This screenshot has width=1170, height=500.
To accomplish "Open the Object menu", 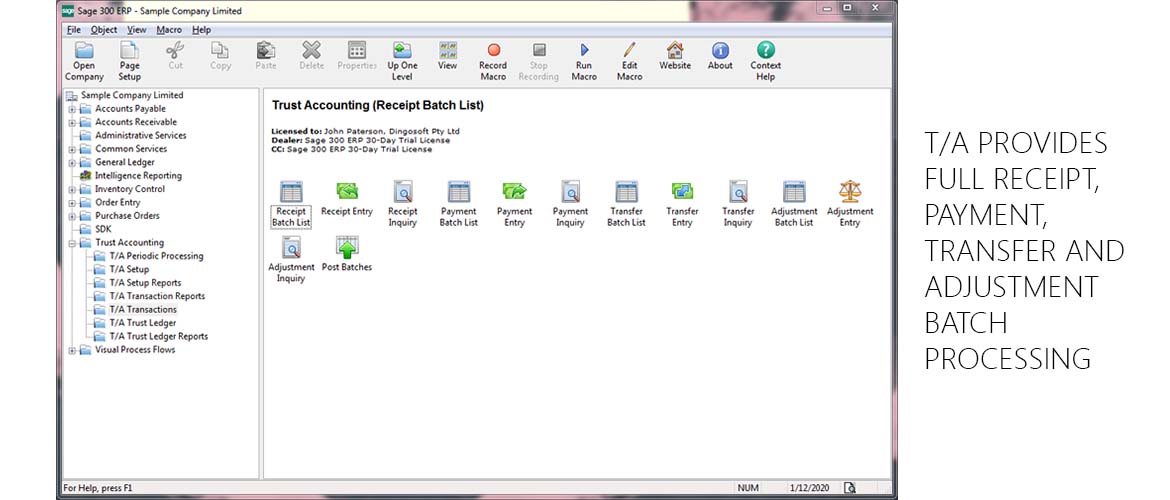I will pos(104,30).
